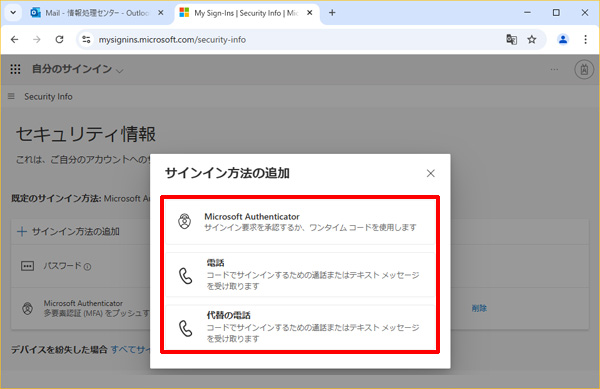Image resolution: width=600 pixels, height=389 pixels.
Task: Click the translate page icon
Action: [x=512, y=39]
